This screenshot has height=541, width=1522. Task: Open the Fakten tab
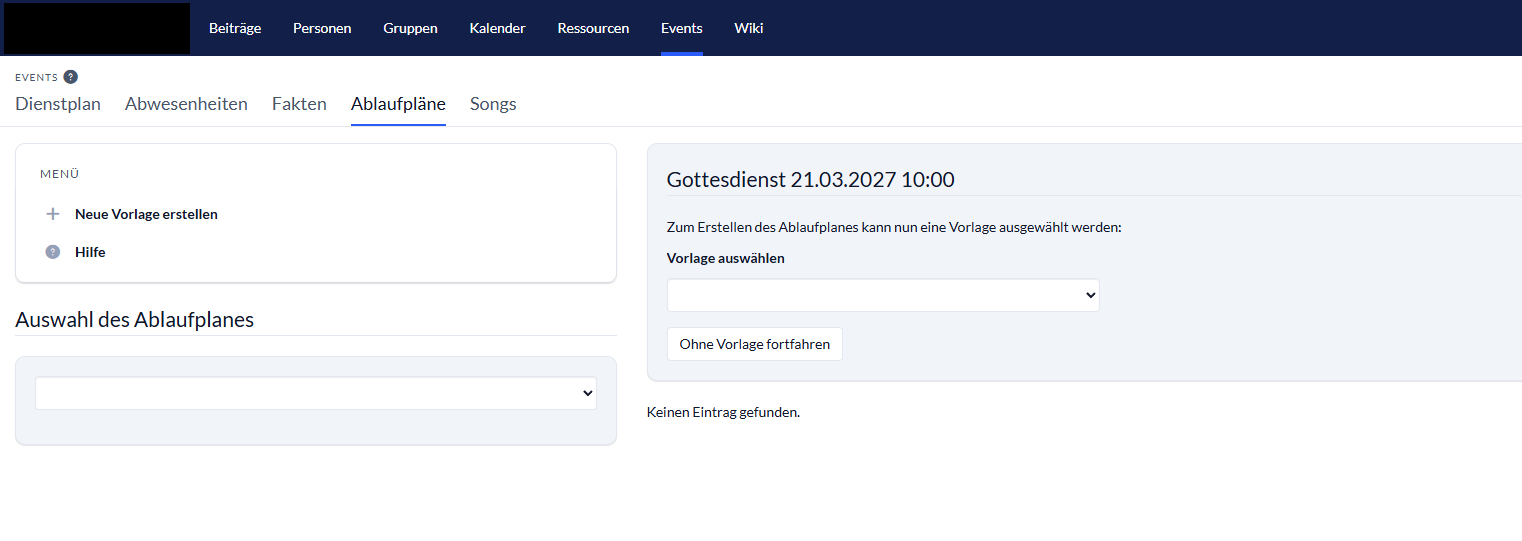pos(299,104)
